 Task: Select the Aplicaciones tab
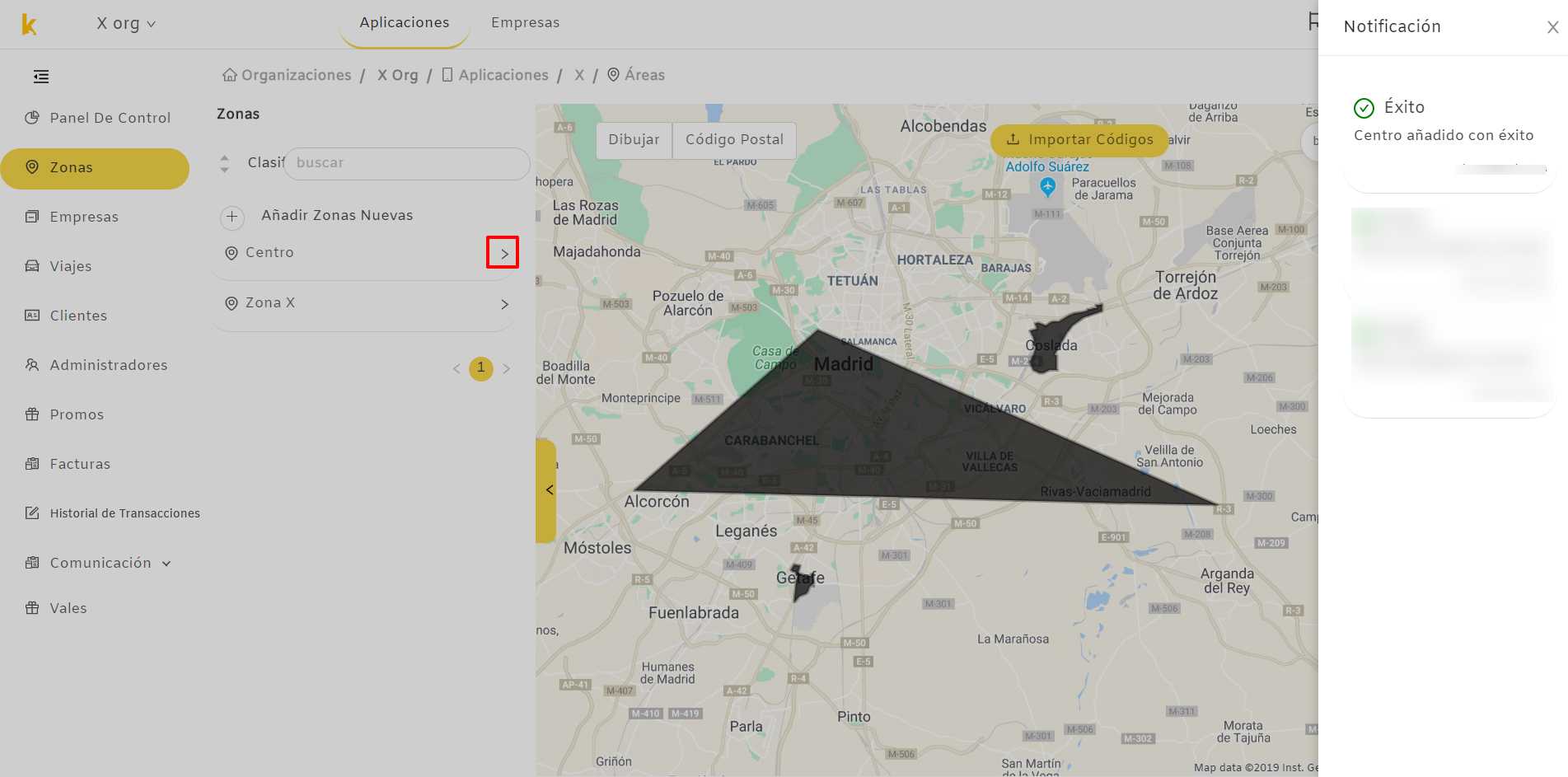pos(405,22)
